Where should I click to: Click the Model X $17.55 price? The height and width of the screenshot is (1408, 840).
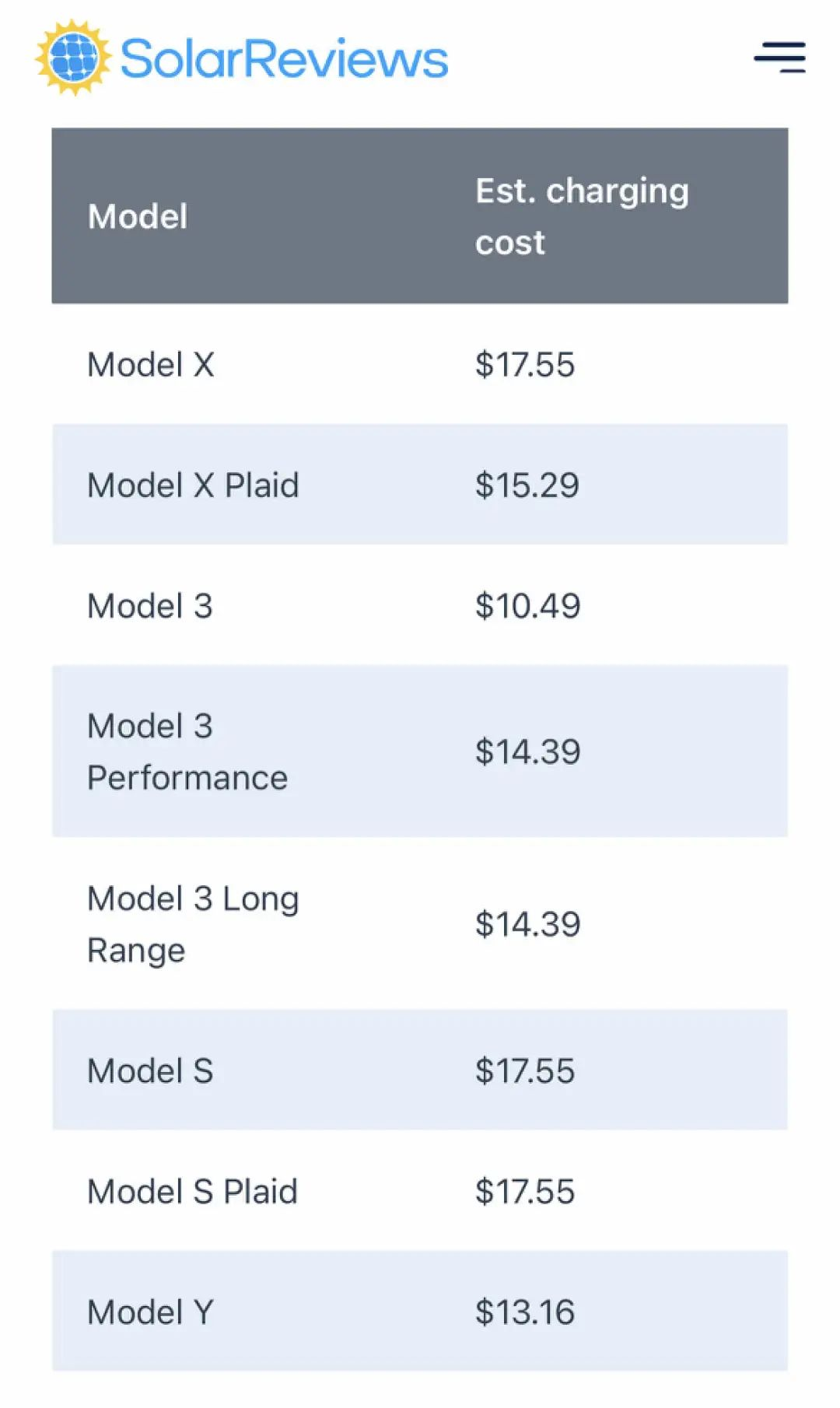coord(525,365)
